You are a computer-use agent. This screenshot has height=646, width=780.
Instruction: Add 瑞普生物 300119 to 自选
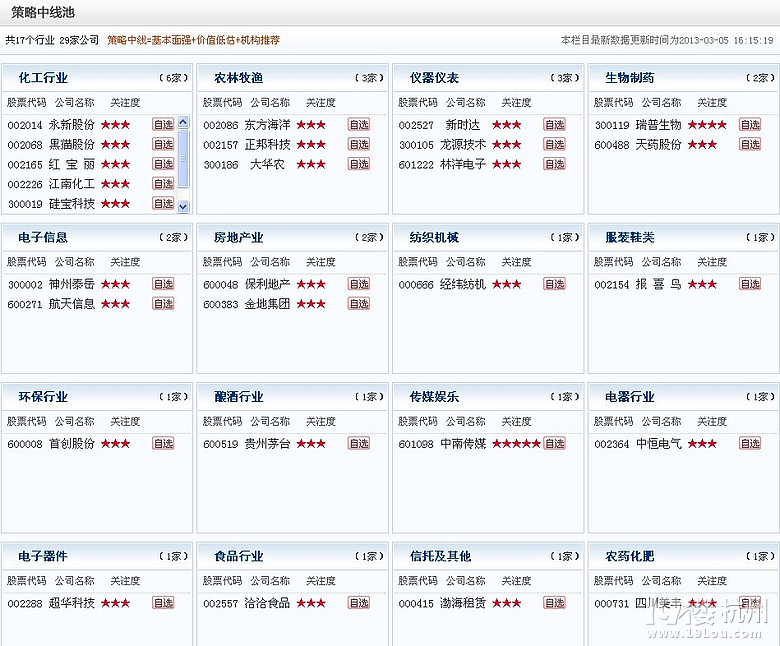750,124
